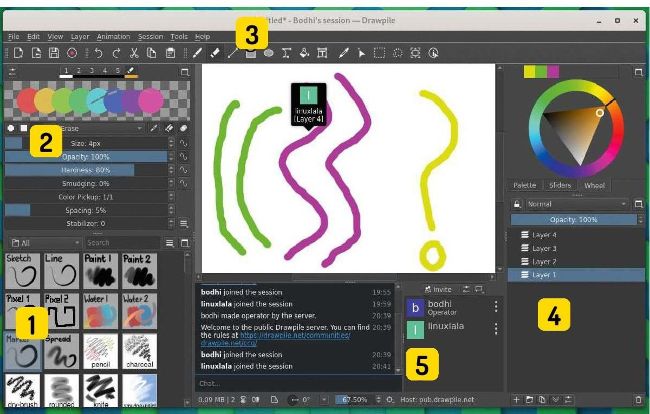Image resolution: width=650 pixels, height=414 pixels.
Task: Open the layer blend mode Normal dropdown
Action: click(570, 203)
